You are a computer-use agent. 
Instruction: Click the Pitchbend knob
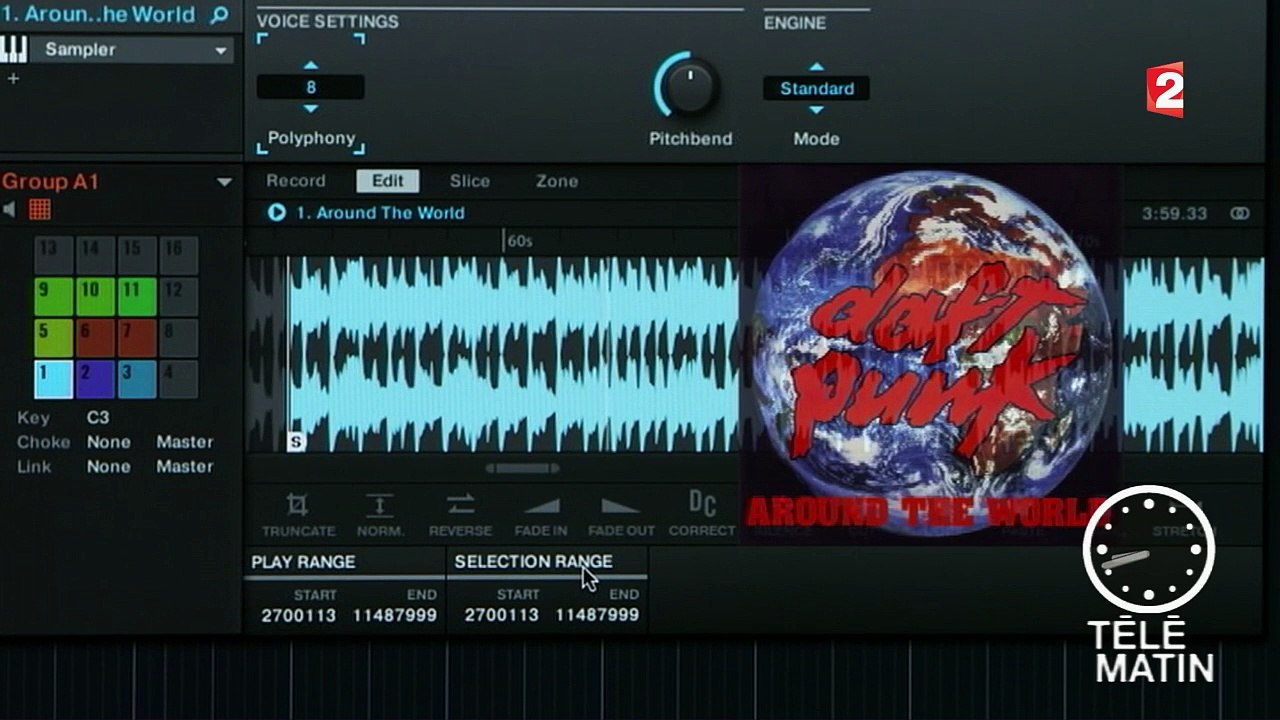(689, 87)
